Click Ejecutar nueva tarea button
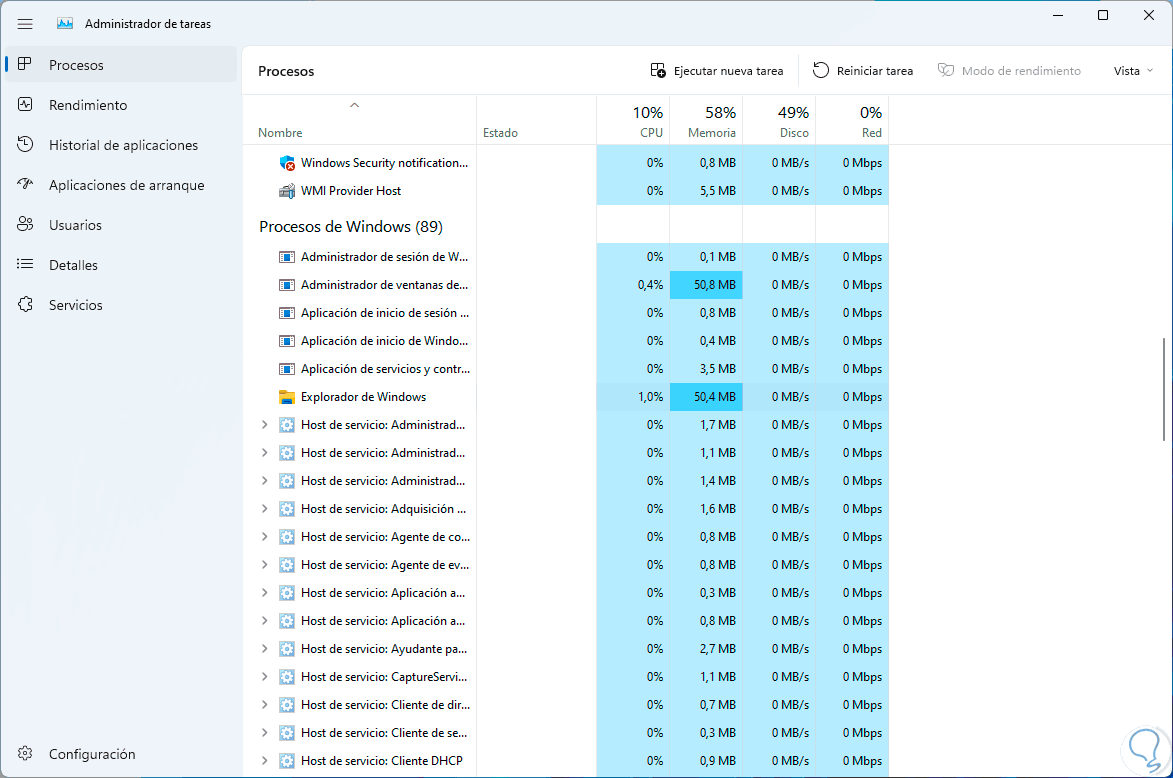 717,71
